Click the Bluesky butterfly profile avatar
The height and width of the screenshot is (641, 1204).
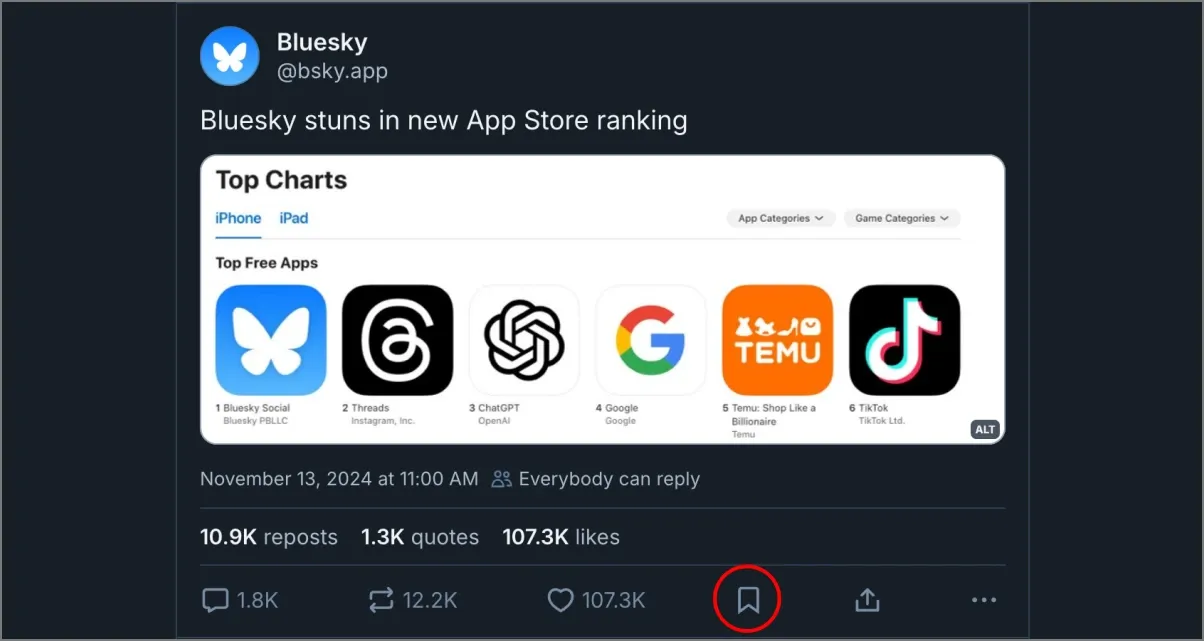[x=230, y=56]
